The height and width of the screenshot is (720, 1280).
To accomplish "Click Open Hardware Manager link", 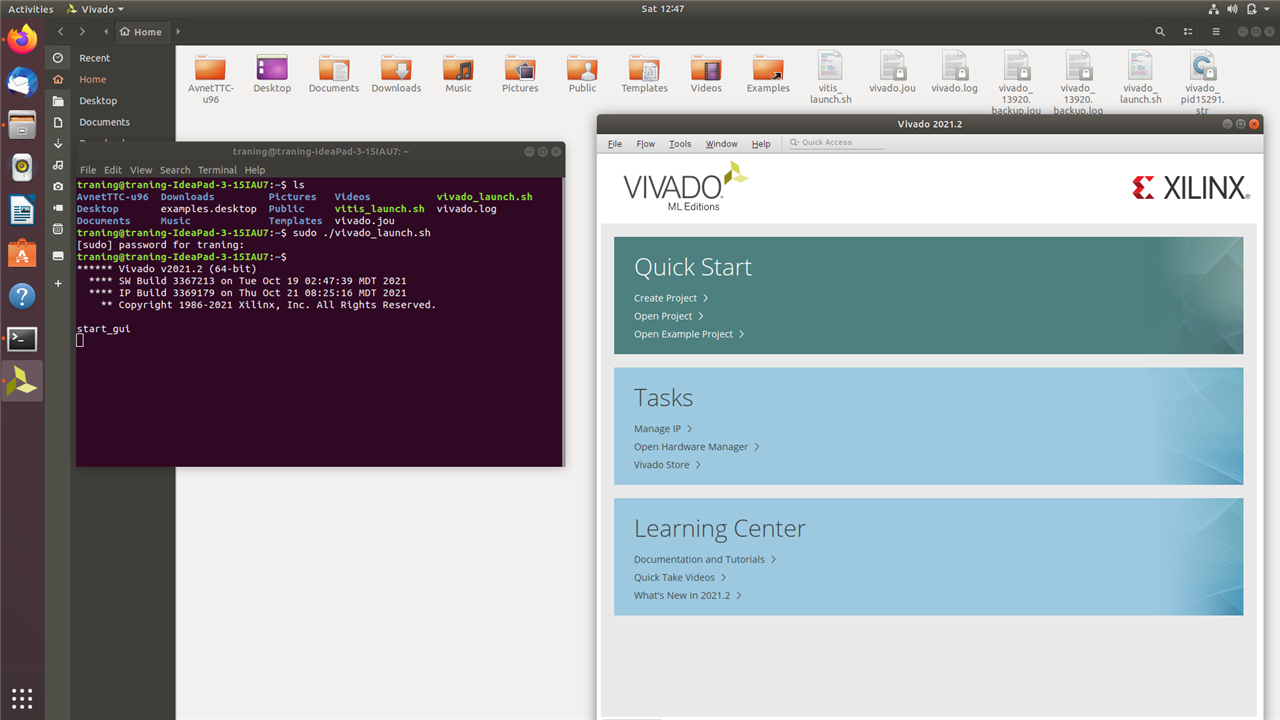I will (x=696, y=447).
